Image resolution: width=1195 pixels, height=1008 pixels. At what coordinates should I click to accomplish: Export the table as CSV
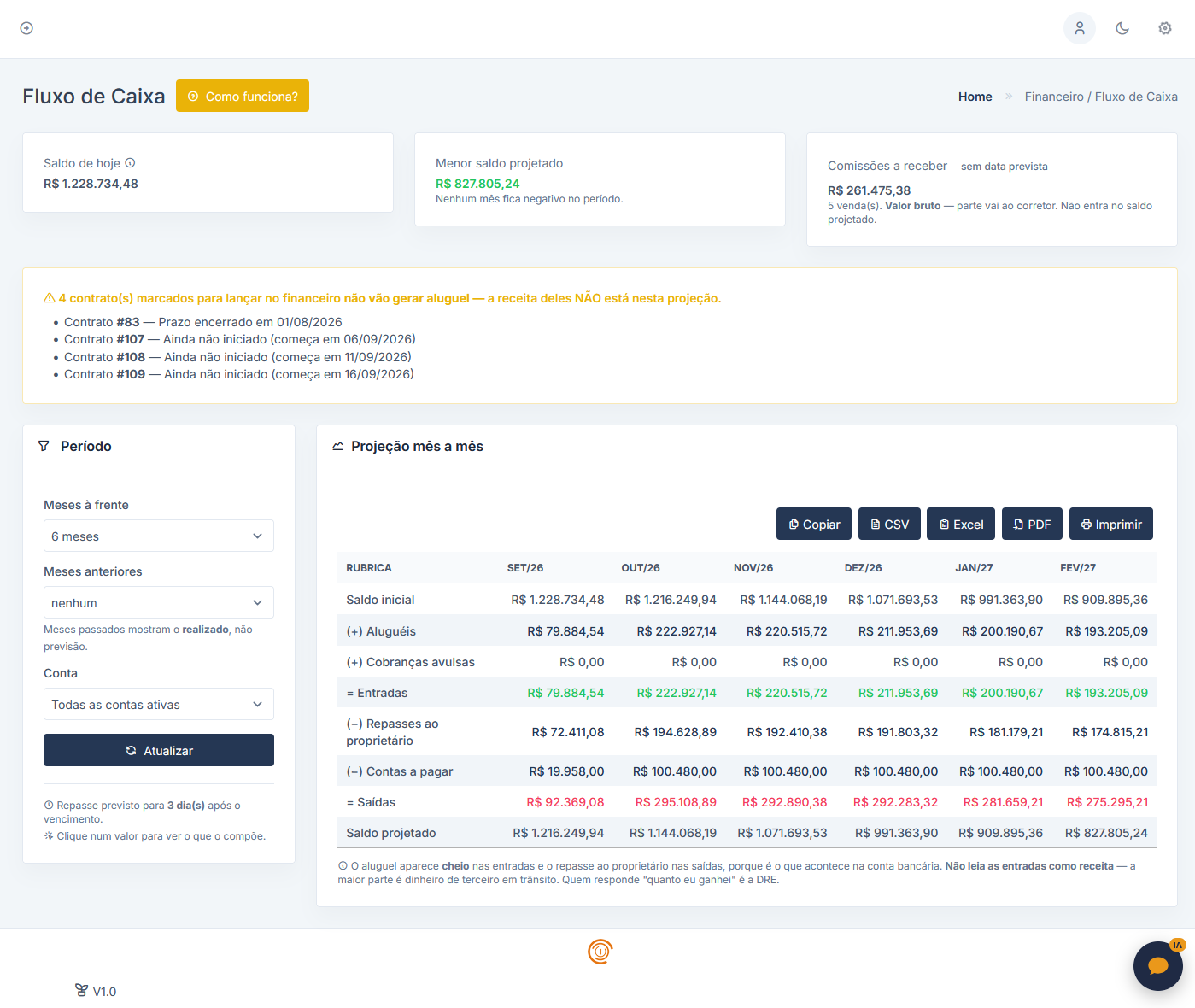(x=889, y=524)
